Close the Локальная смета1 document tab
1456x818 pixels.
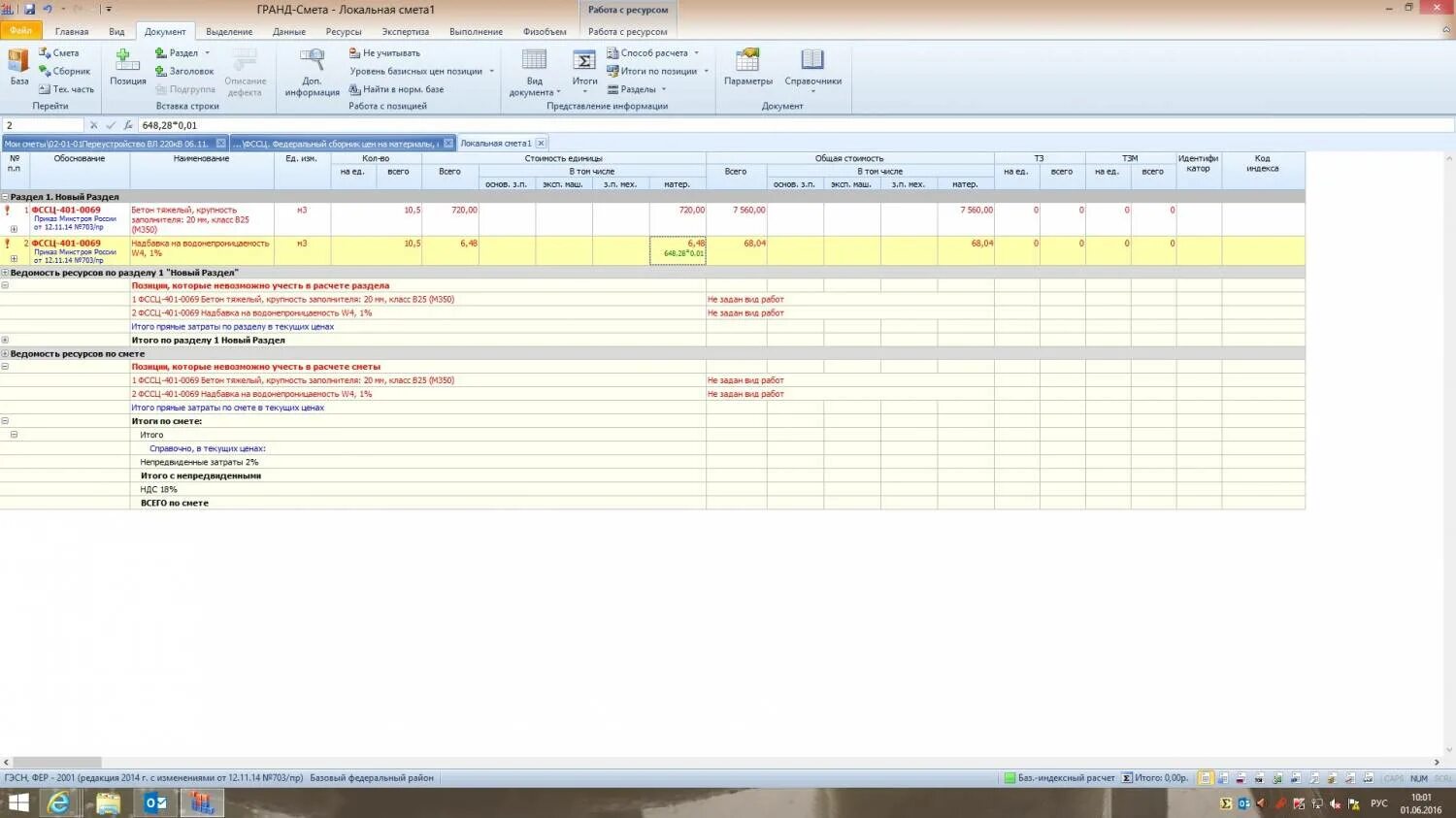point(541,144)
